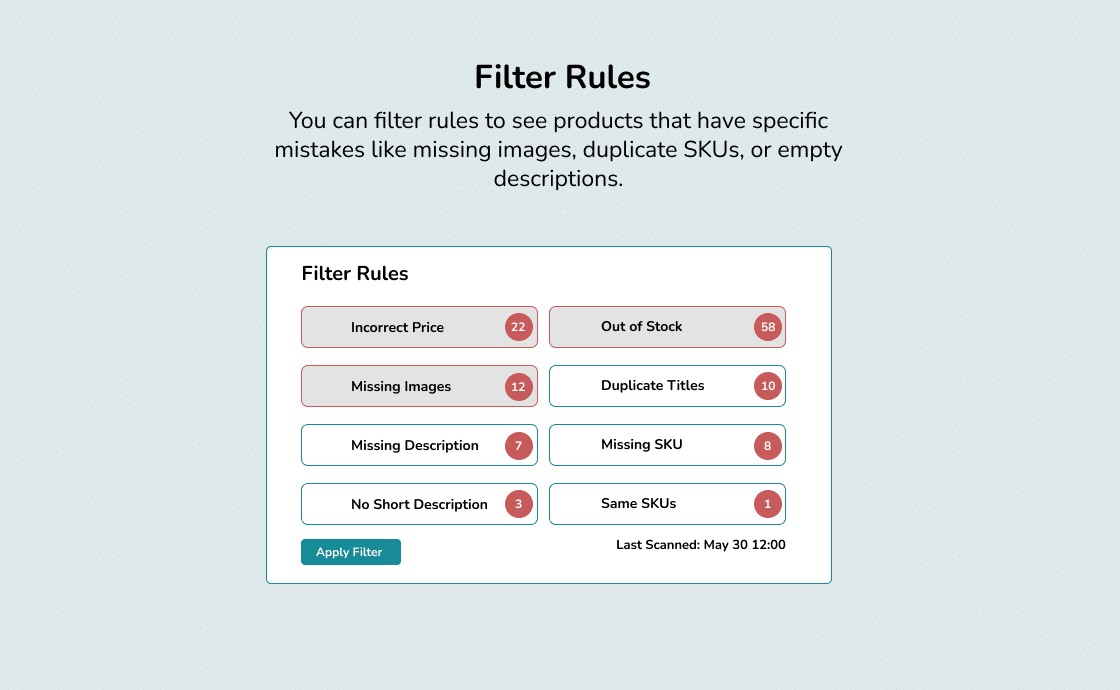Click the red 1 count badge
The height and width of the screenshot is (690, 1120).
tap(768, 504)
